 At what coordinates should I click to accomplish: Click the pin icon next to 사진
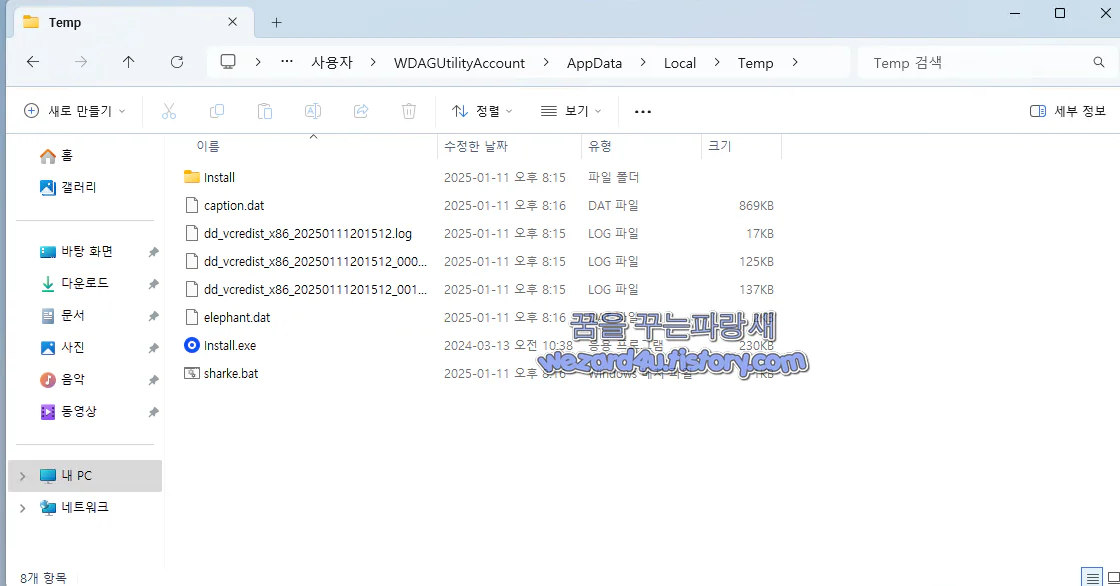click(x=153, y=348)
